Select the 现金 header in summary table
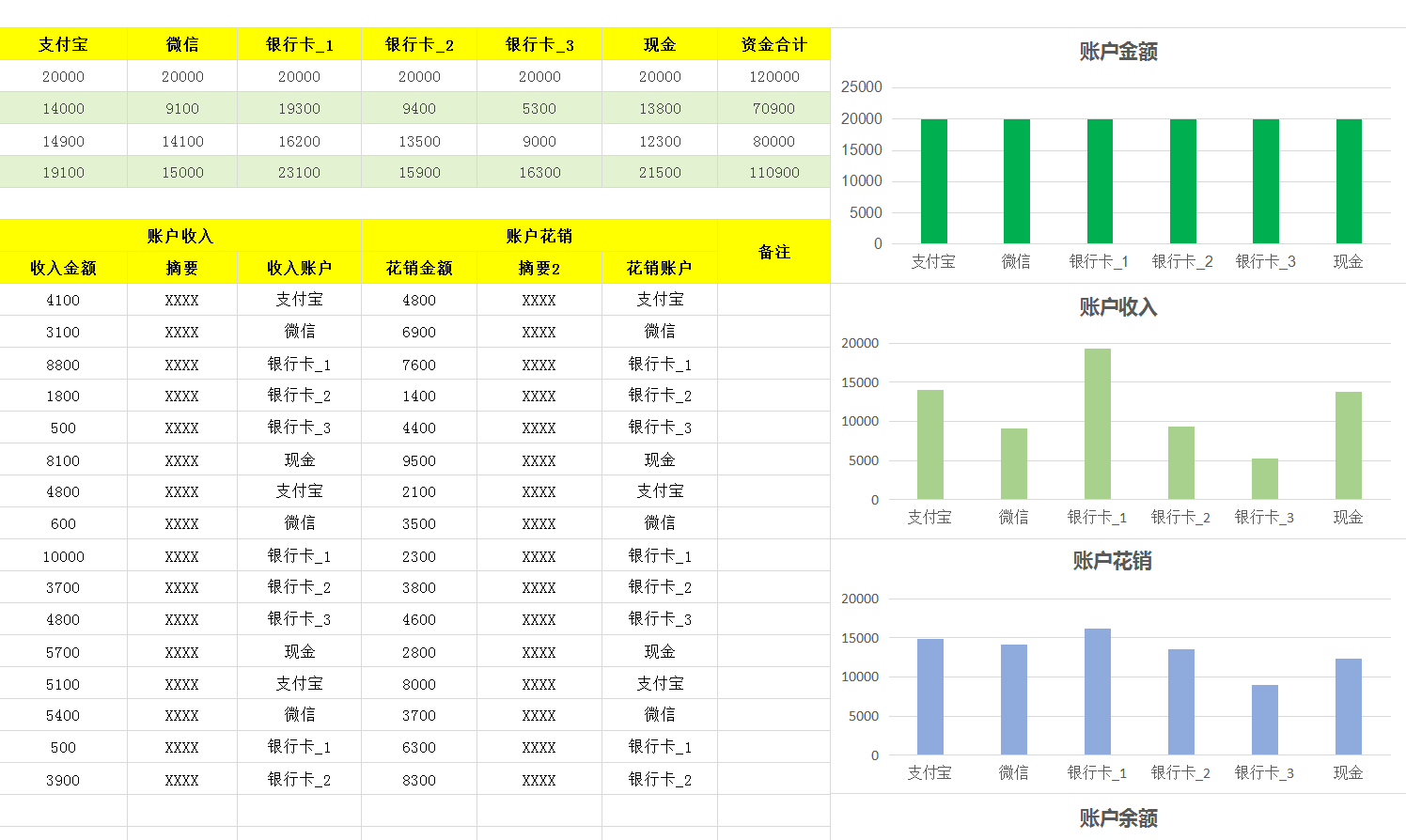 point(660,44)
